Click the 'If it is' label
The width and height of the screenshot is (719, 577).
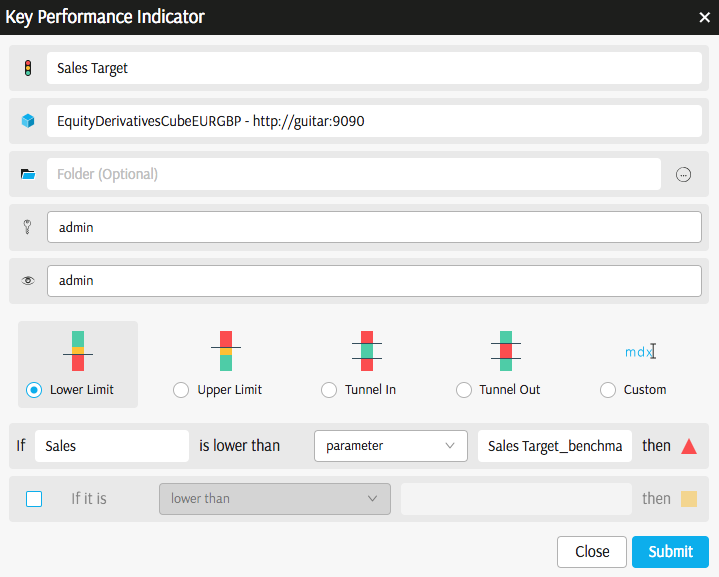(x=89, y=499)
